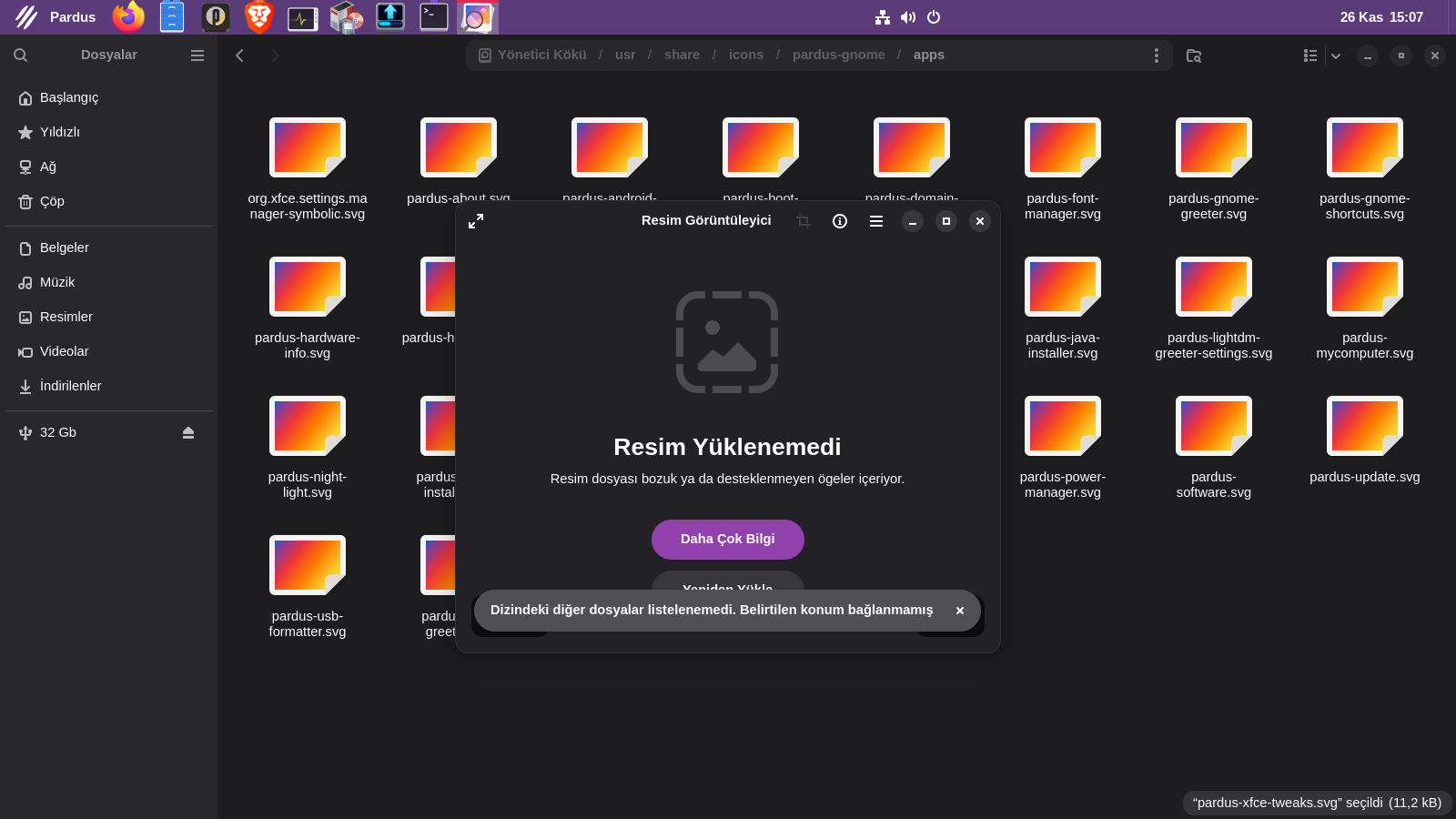Open the volume indicator in system tray
This screenshot has width=1456, height=819.
pyautogui.click(x=908, y=17)
